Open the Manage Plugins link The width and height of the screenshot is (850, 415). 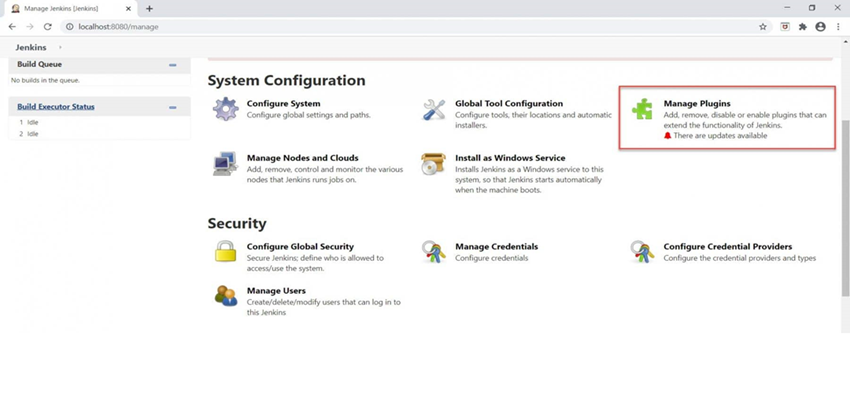(697, 103)
